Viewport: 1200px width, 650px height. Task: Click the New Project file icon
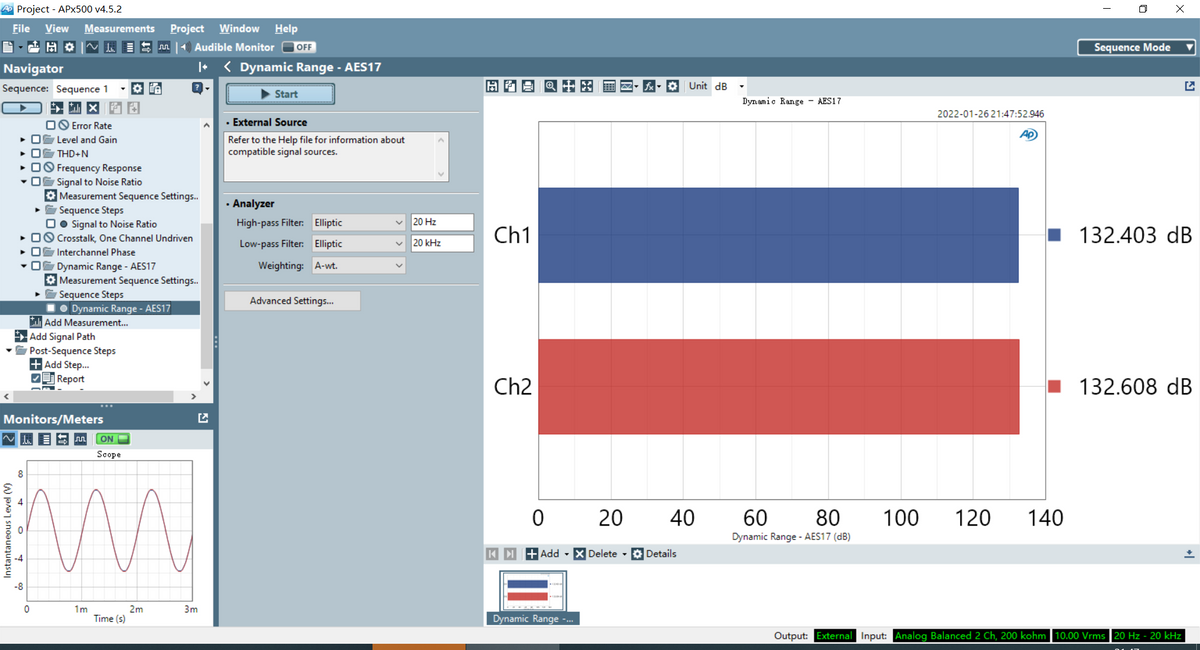pyautogui.click(x=8, y=47)
